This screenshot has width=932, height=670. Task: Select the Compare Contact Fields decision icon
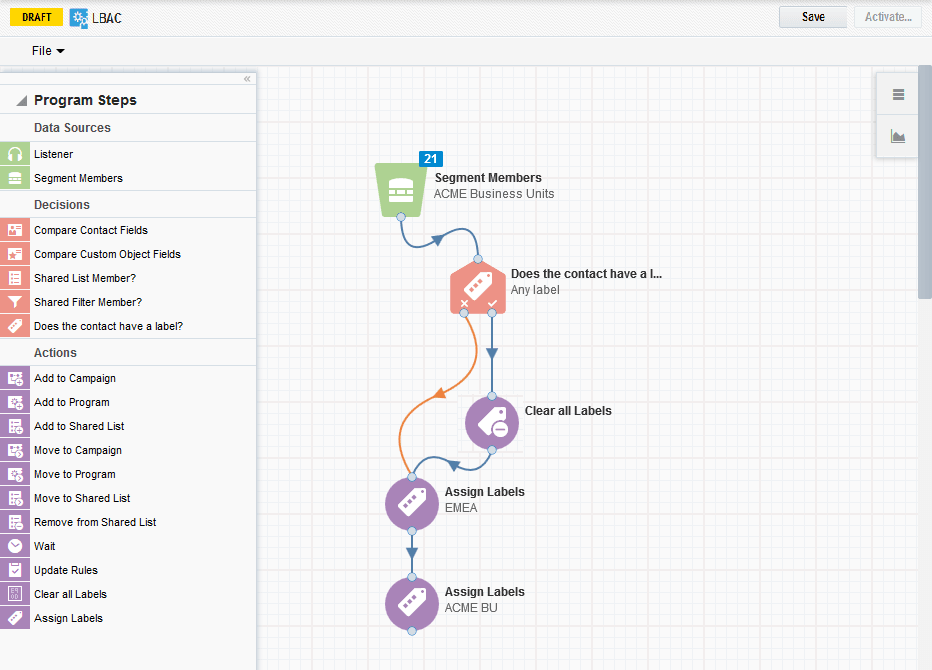tap(14, 230)
